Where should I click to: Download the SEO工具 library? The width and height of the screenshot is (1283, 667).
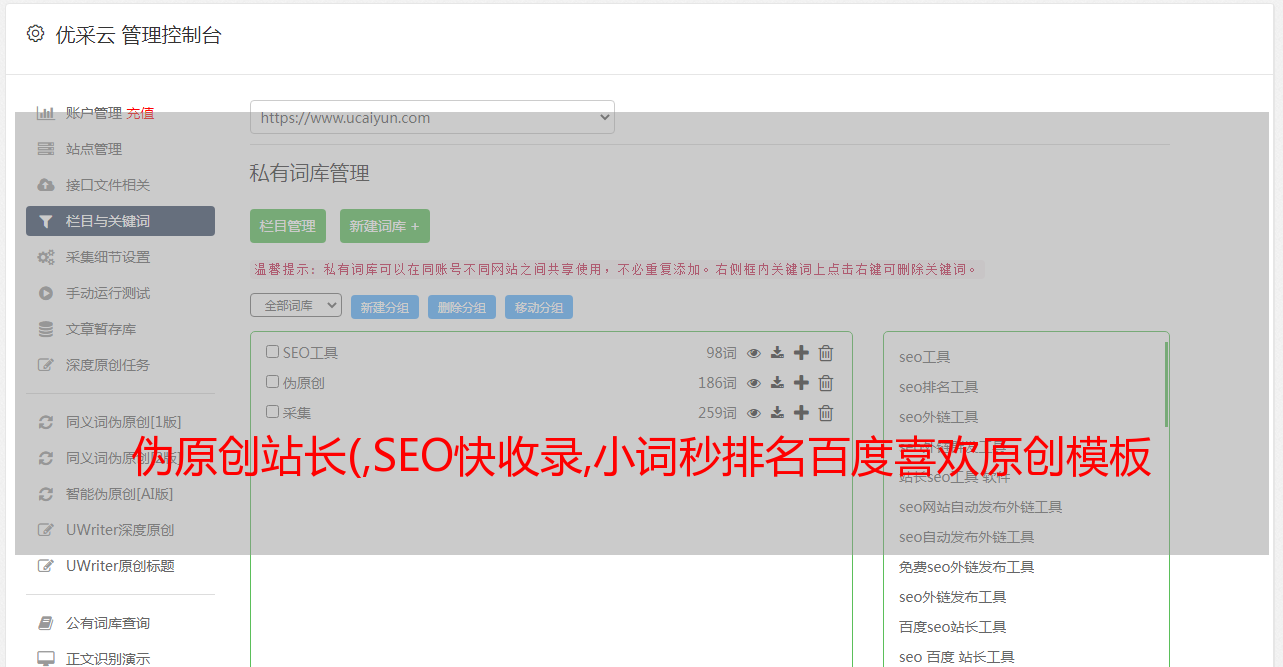point(777,353)
